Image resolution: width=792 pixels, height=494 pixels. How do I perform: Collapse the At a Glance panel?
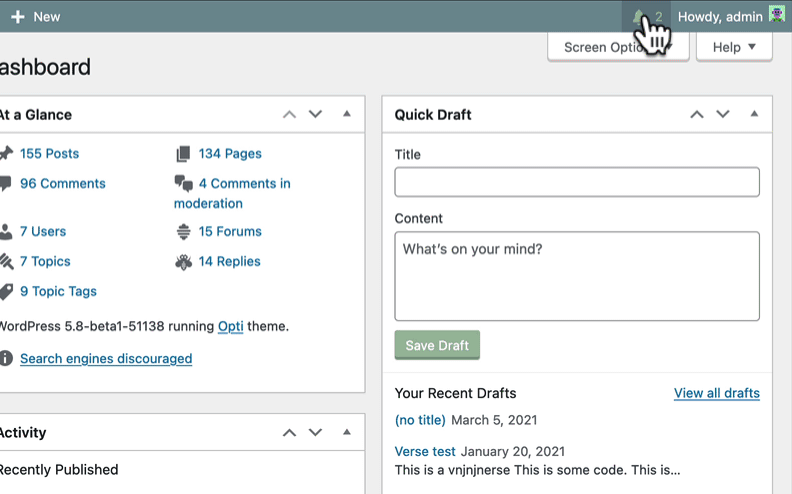coord(347,114)
